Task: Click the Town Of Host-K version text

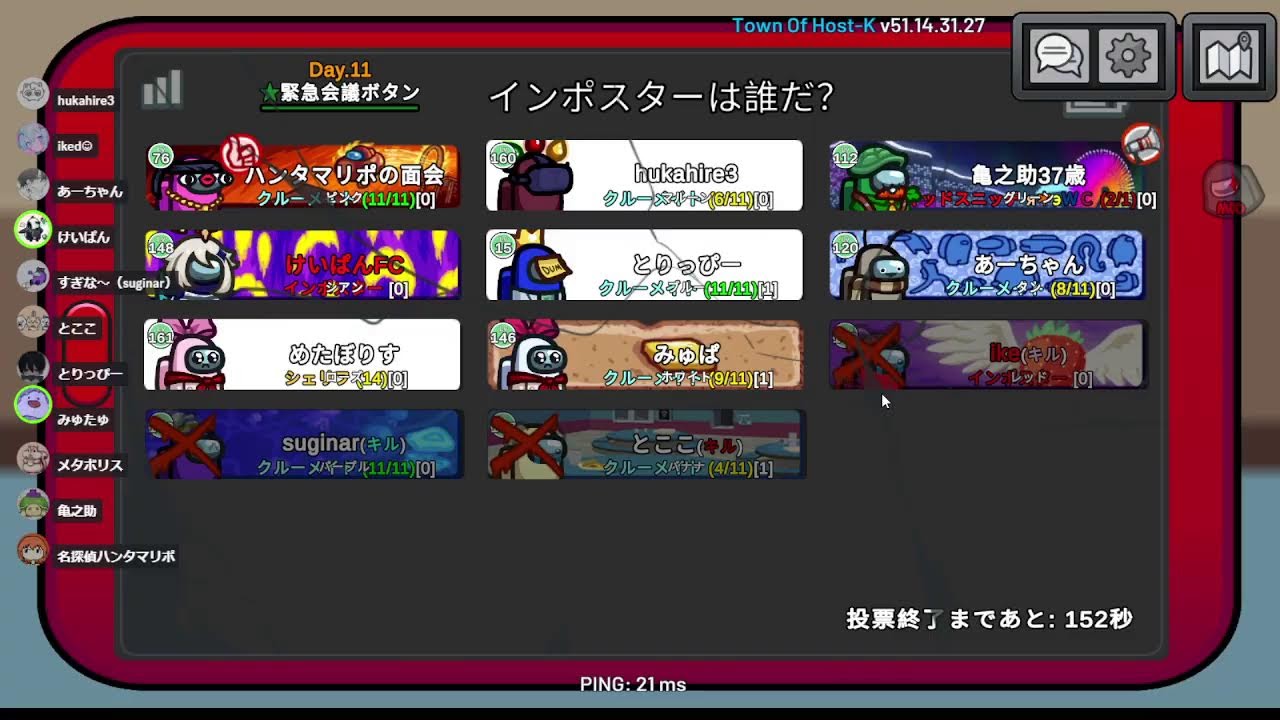Action: tap(859, 25)
